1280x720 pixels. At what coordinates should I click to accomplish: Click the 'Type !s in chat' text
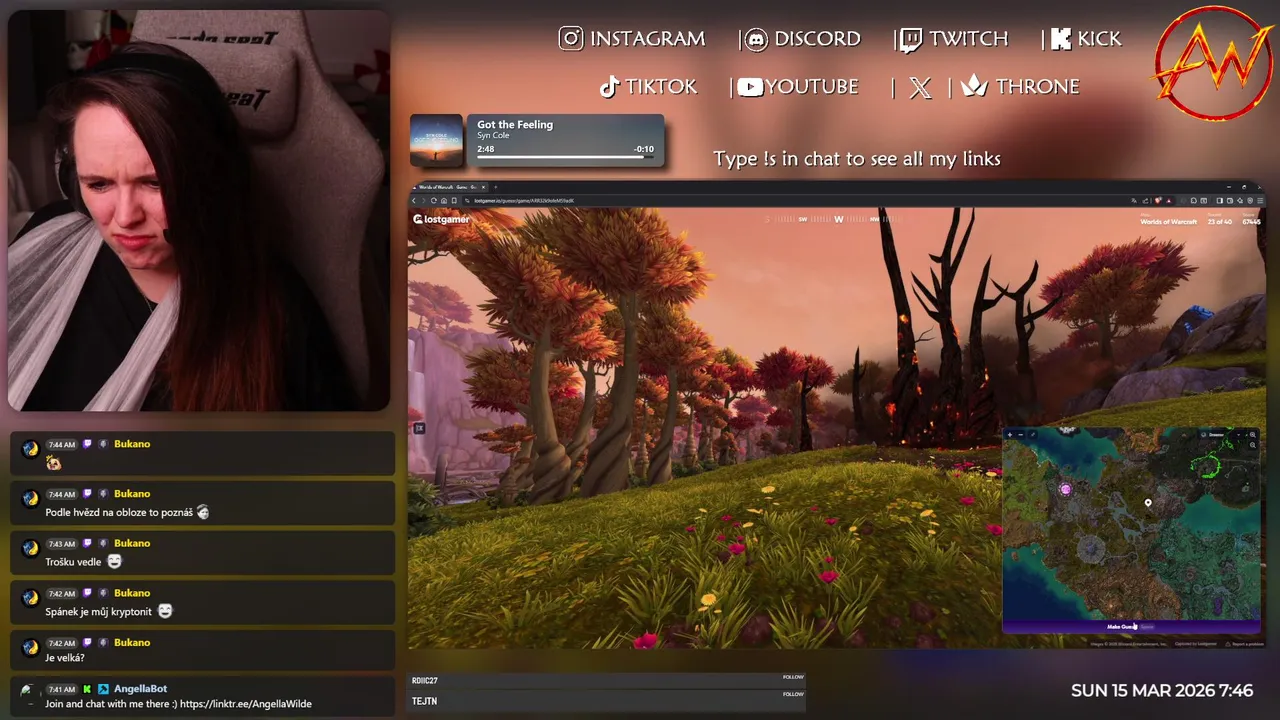point(857,159)
